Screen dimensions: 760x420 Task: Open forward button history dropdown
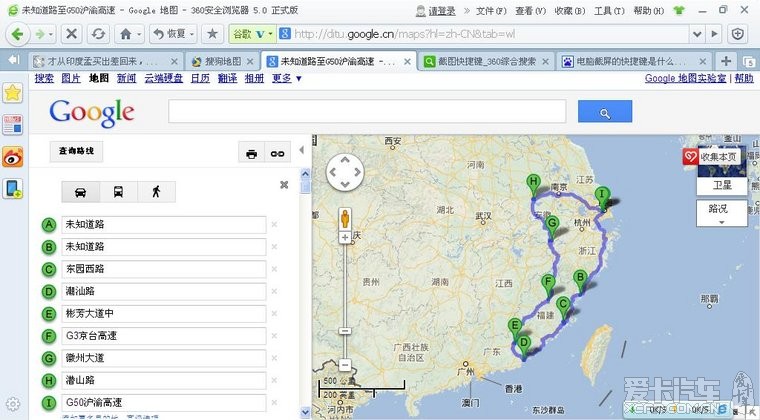51,34
